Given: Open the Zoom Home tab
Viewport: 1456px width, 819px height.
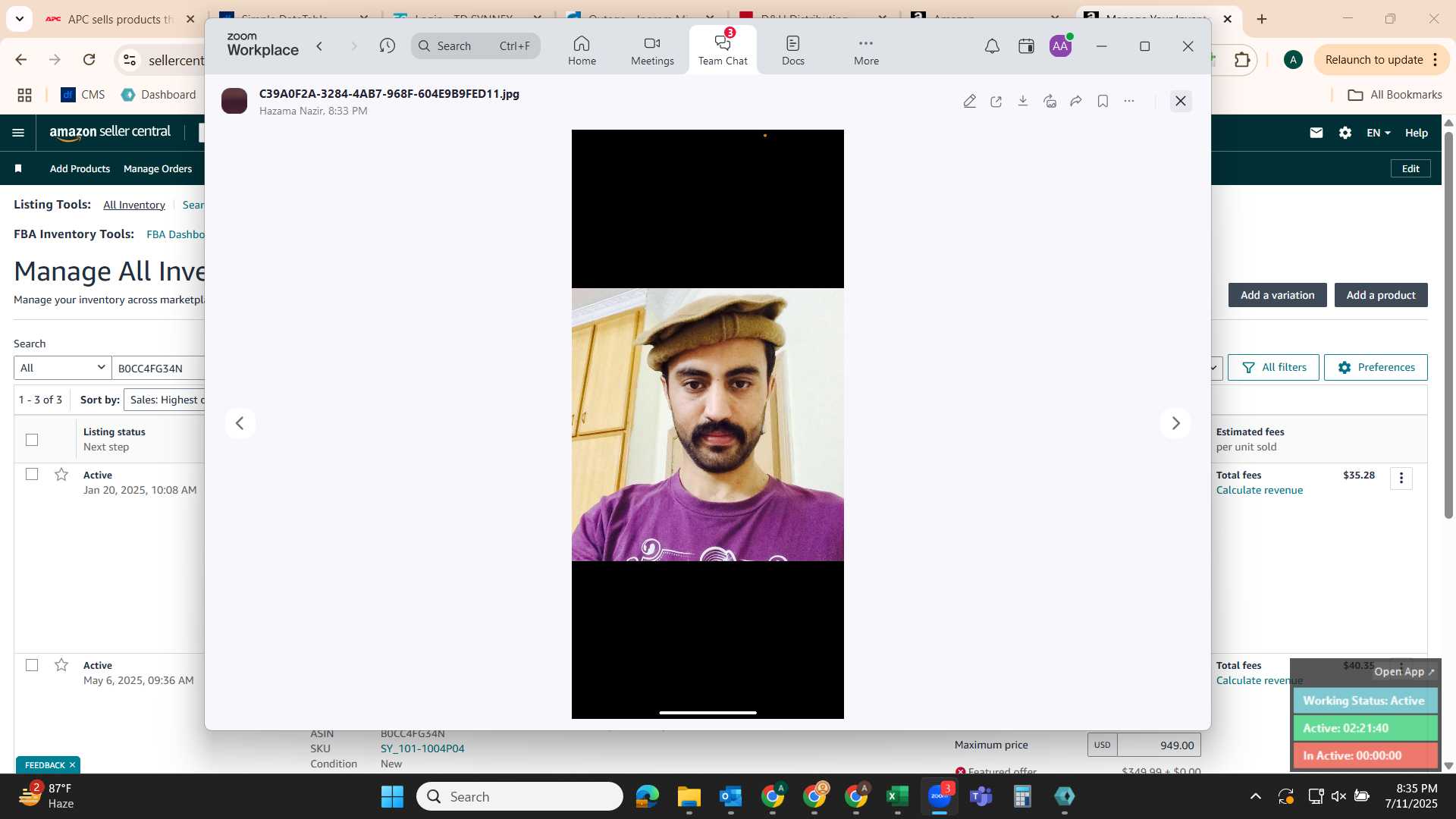Looking at the screenshot, I should click(582, 50).
